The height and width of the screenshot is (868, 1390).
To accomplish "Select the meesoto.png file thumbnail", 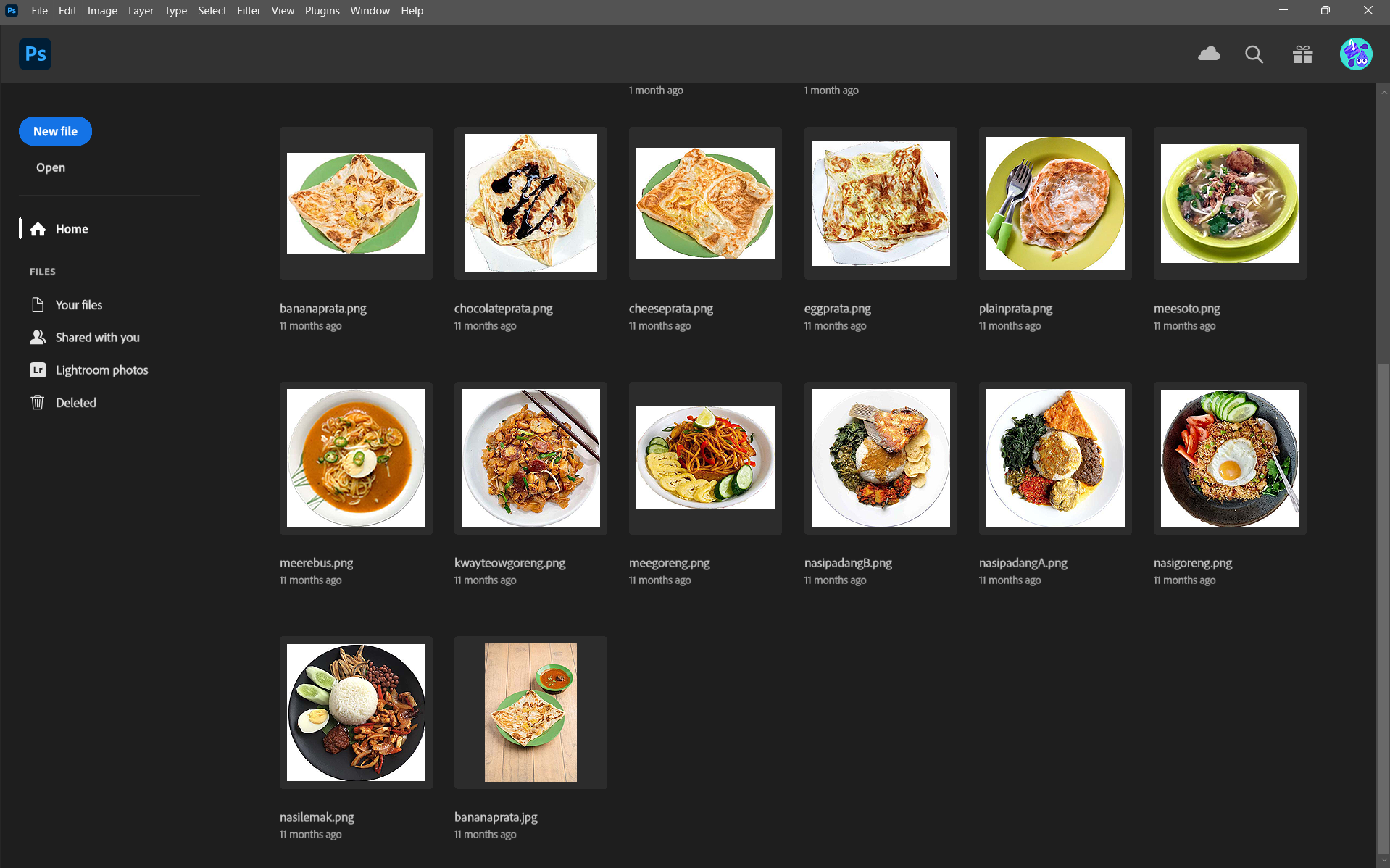I will pyautogui.click(x=1229, y=204).
